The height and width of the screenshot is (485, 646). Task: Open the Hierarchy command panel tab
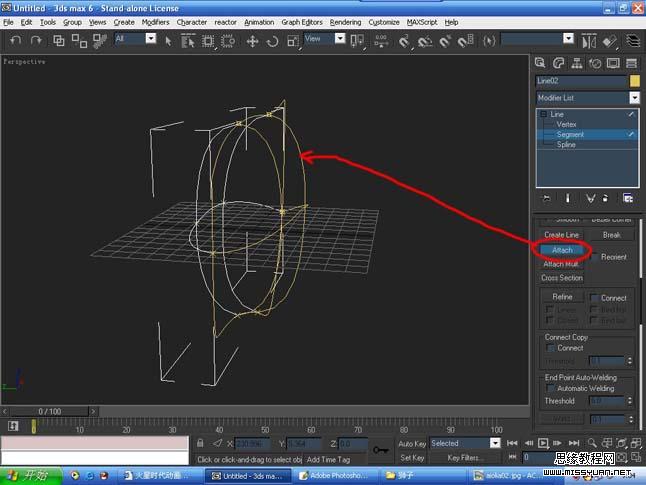(577, 63)
